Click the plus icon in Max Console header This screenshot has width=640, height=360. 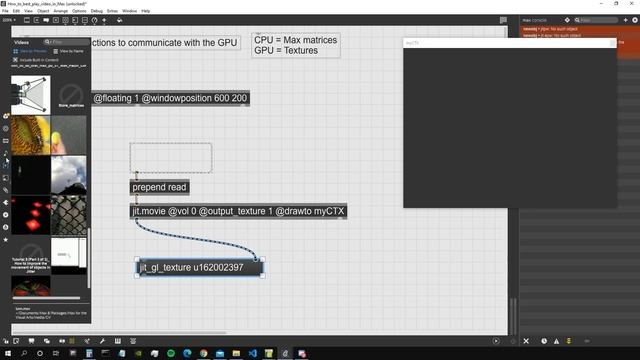[625, 20]
